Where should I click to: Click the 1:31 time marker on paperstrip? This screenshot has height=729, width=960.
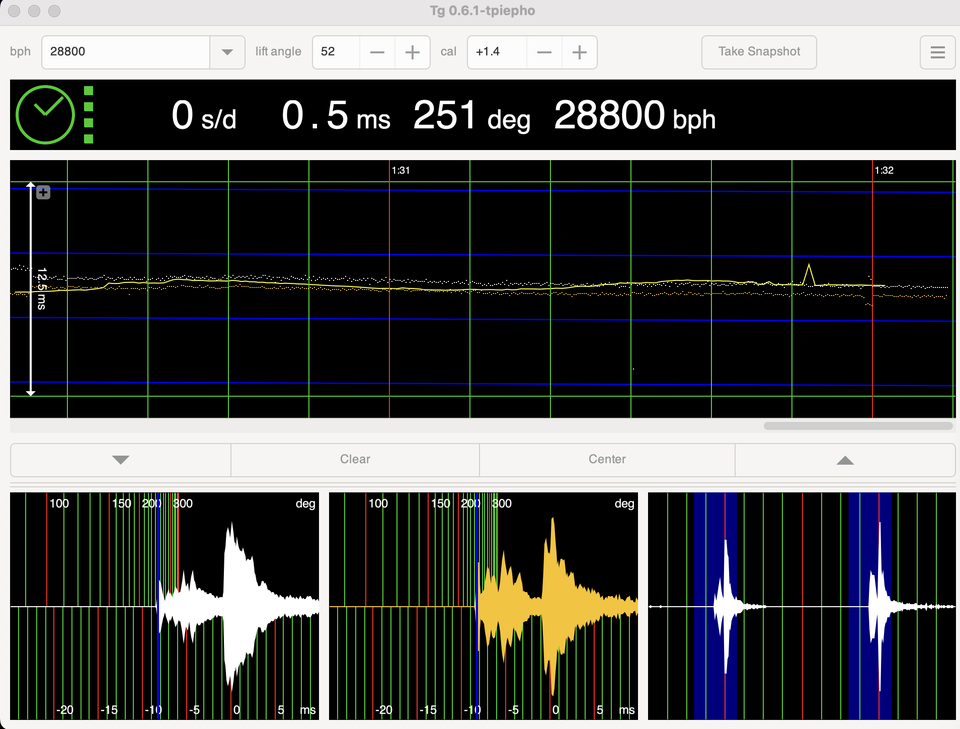pyautogui.click(x=400, y=171)
